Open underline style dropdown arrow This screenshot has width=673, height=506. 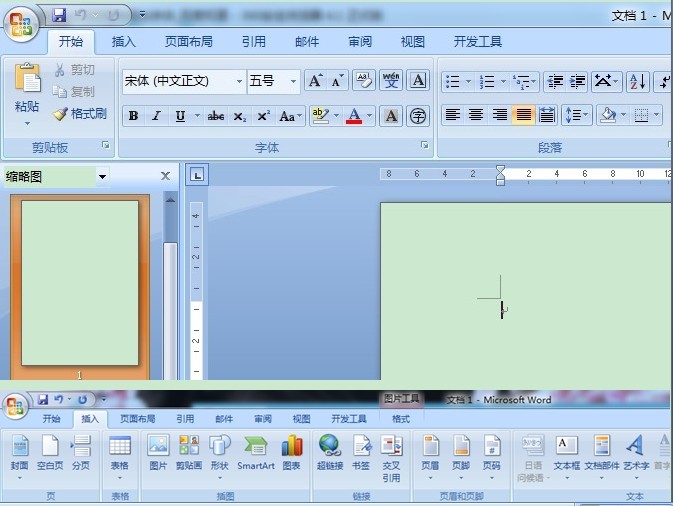pos(197,115)
